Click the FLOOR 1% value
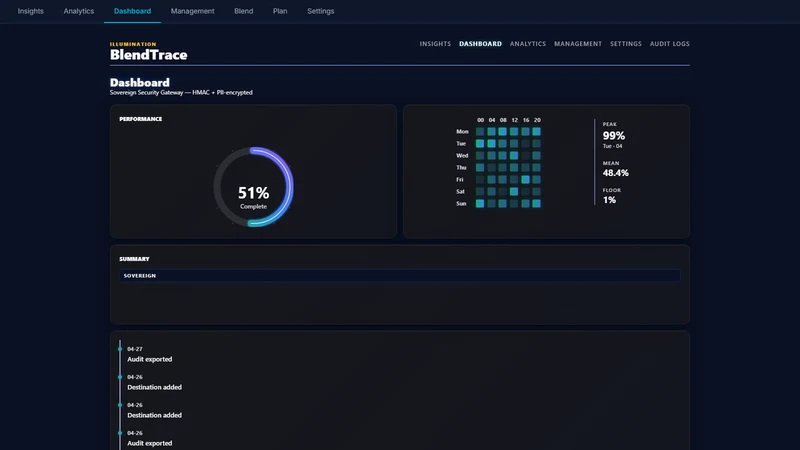The height and width of the screenshot is (450, 800). (x=609, y=200)
